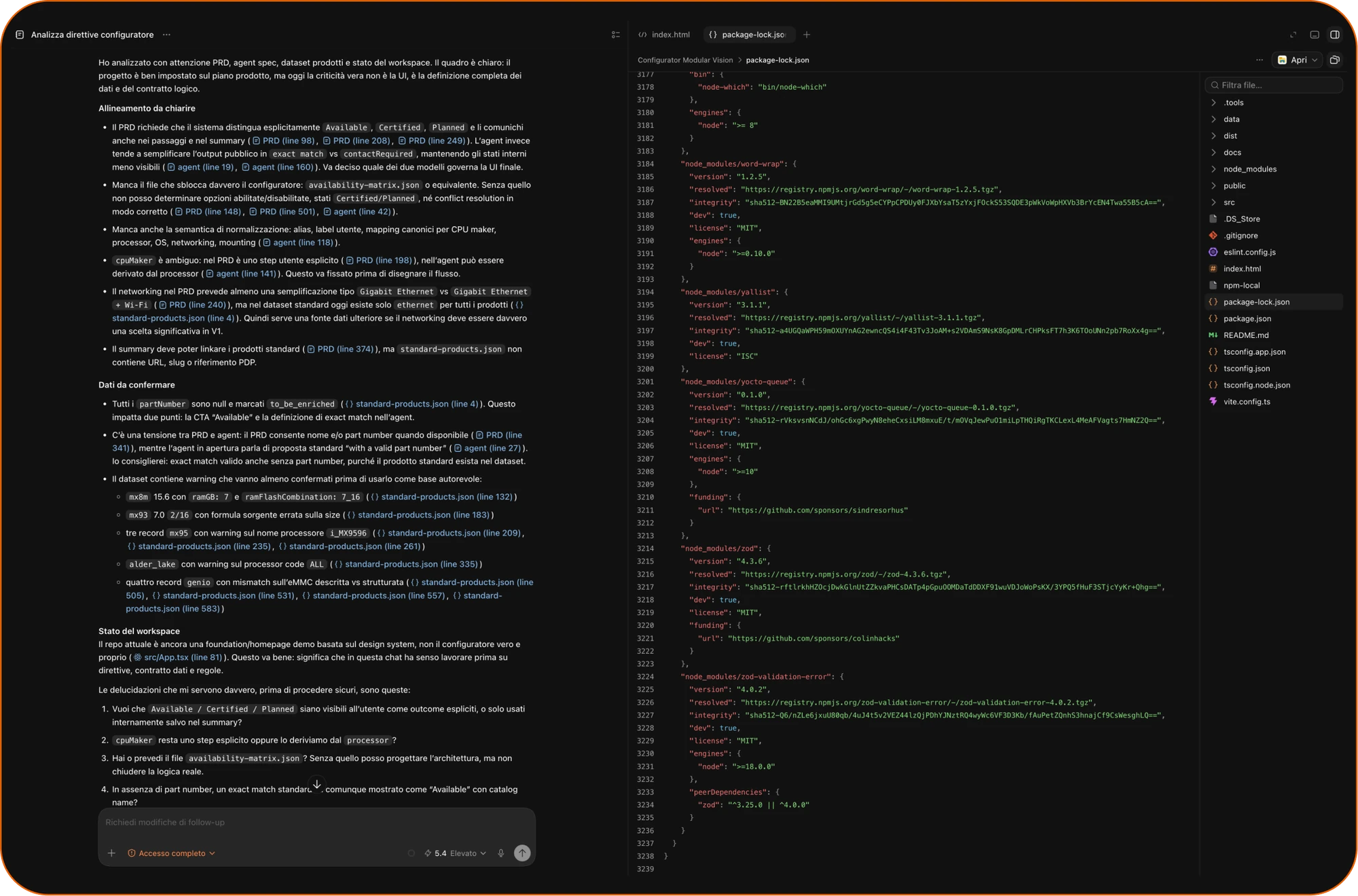Image resolution: width=1358 pixels, height=896 pixels.
Task: Open standard-products.json (line 132) link
Action: click(441, 497)
